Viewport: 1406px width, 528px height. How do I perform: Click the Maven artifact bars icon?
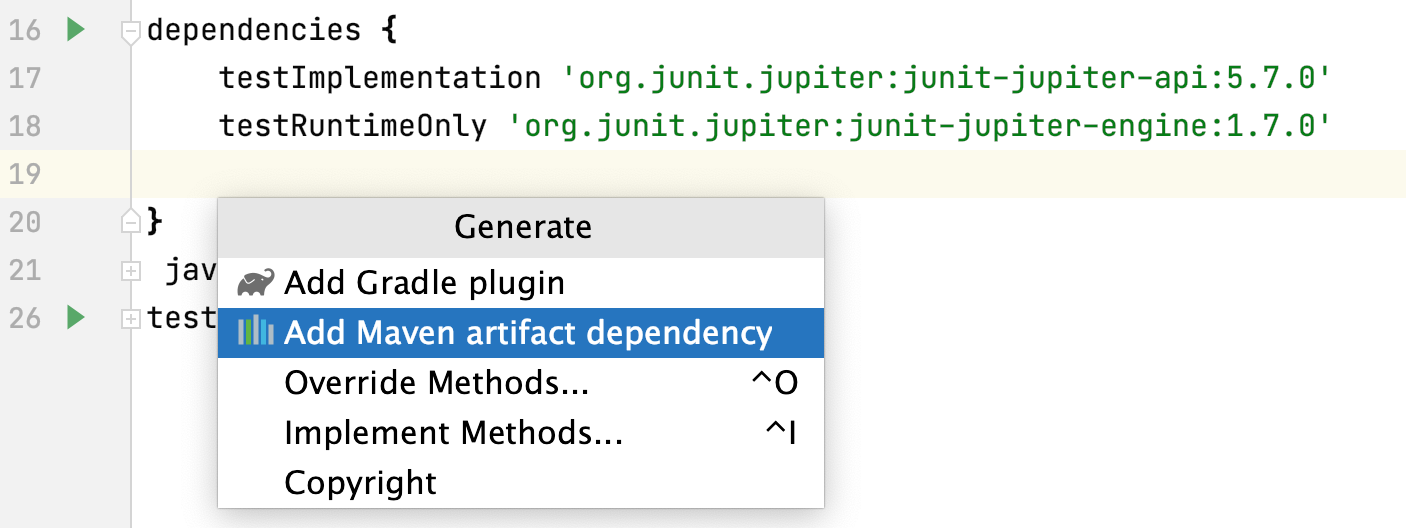(255, 332)
